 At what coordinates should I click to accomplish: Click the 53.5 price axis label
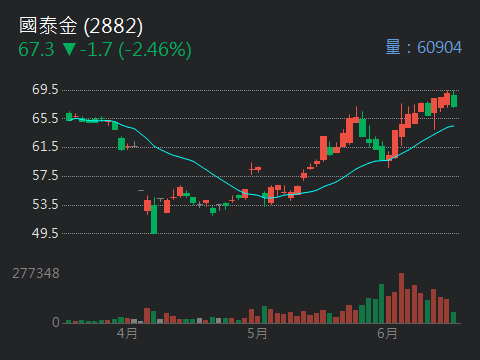coord(45,205)
